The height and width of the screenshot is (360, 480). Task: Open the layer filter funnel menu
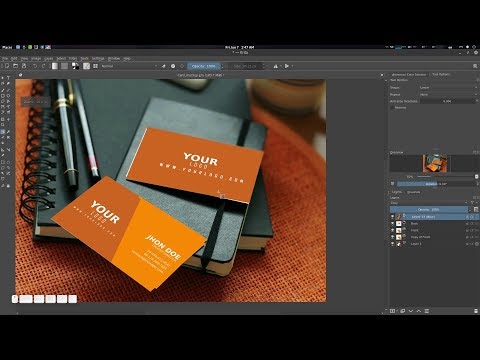coord(473,203)
